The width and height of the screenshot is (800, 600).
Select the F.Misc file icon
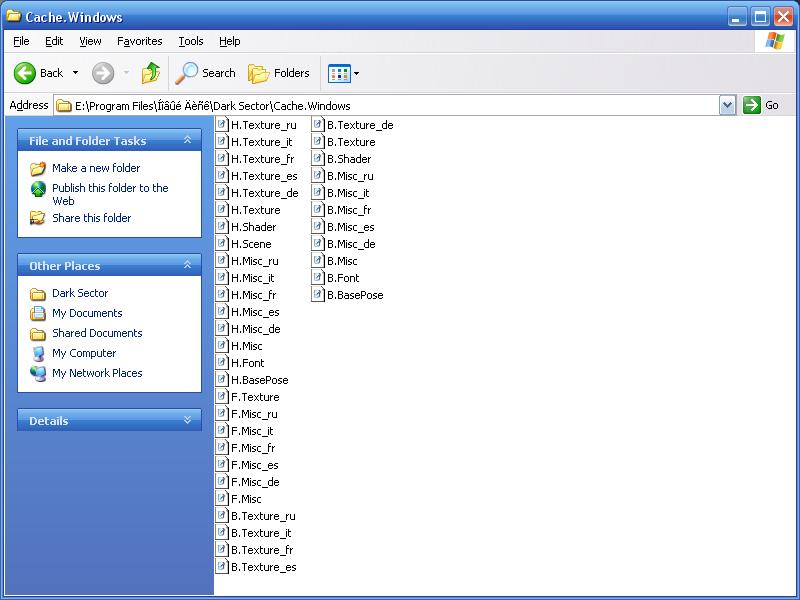coord(221,498)
